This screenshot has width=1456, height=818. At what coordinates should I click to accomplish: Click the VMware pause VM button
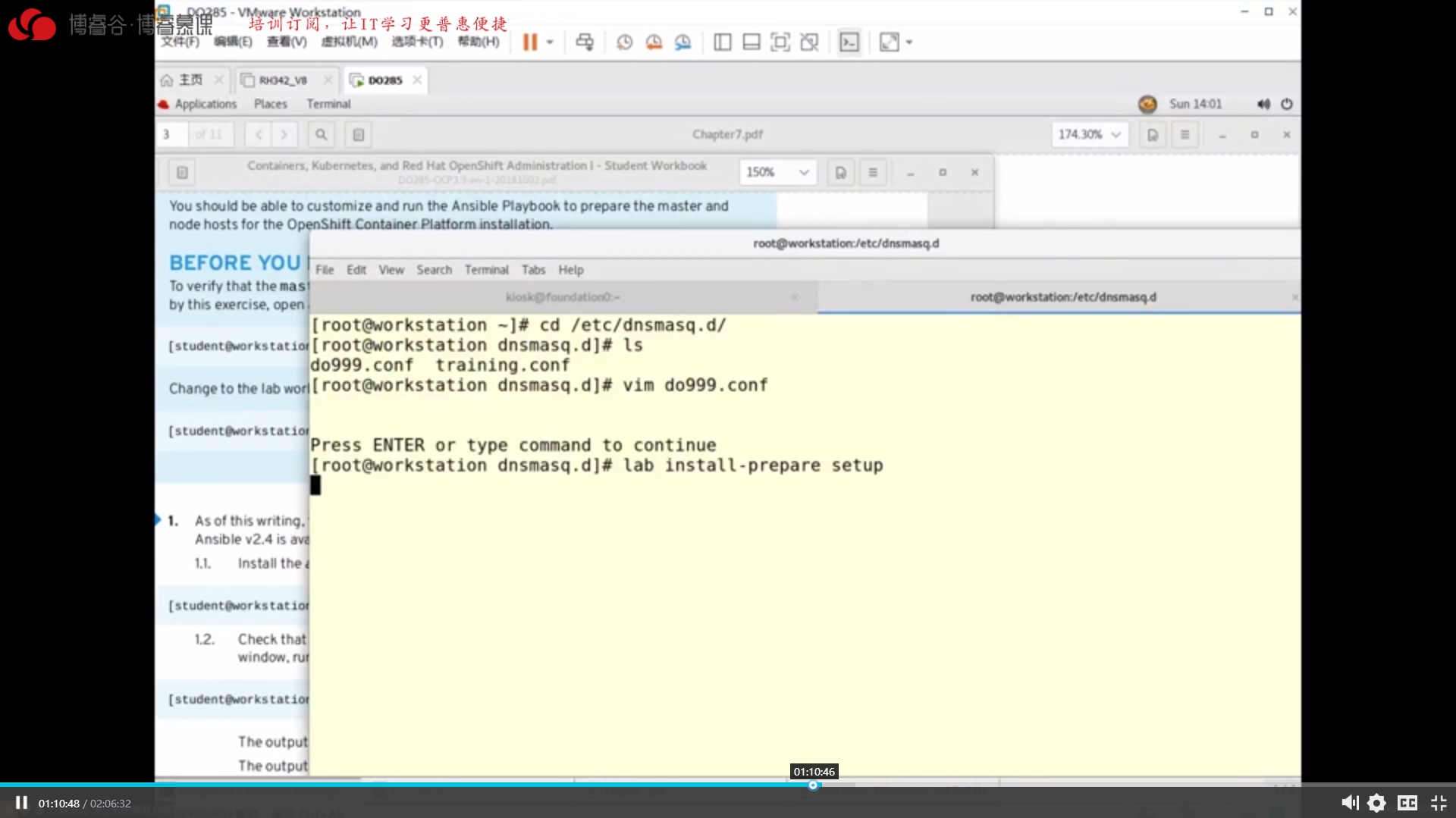click(529, 42)
